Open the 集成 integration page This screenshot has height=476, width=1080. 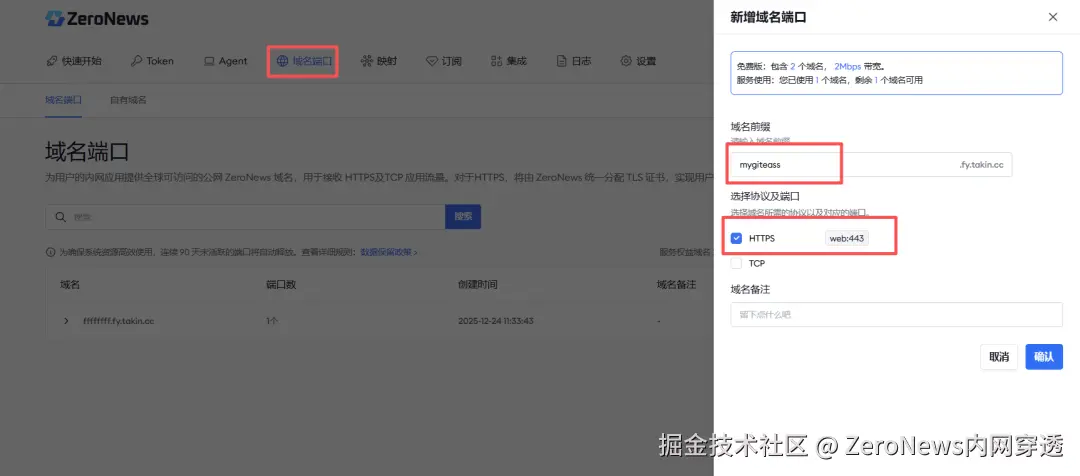[508, 61]
